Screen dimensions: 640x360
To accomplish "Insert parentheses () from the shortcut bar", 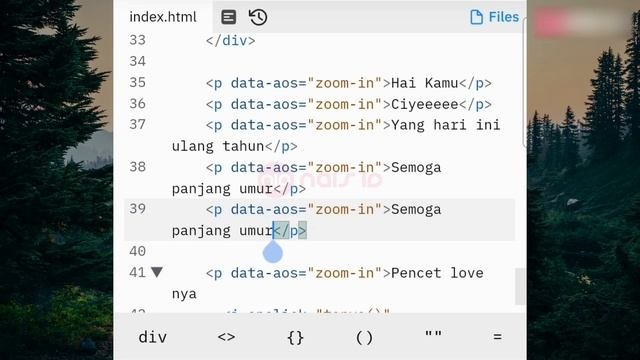I will point(364,338).
